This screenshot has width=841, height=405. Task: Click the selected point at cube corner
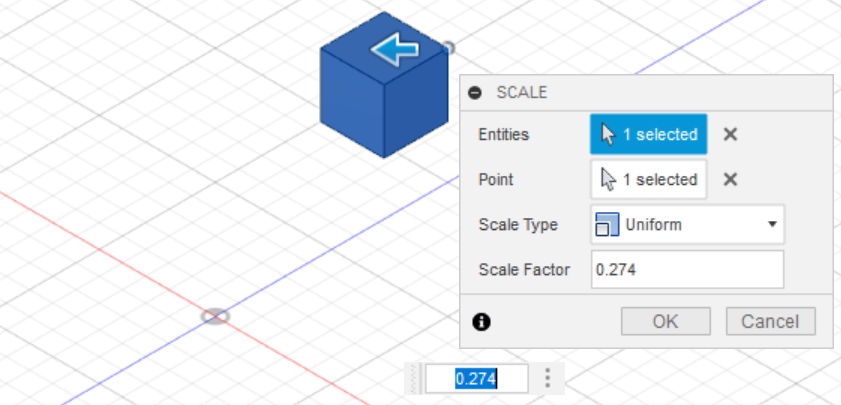(x=448, y=48)
